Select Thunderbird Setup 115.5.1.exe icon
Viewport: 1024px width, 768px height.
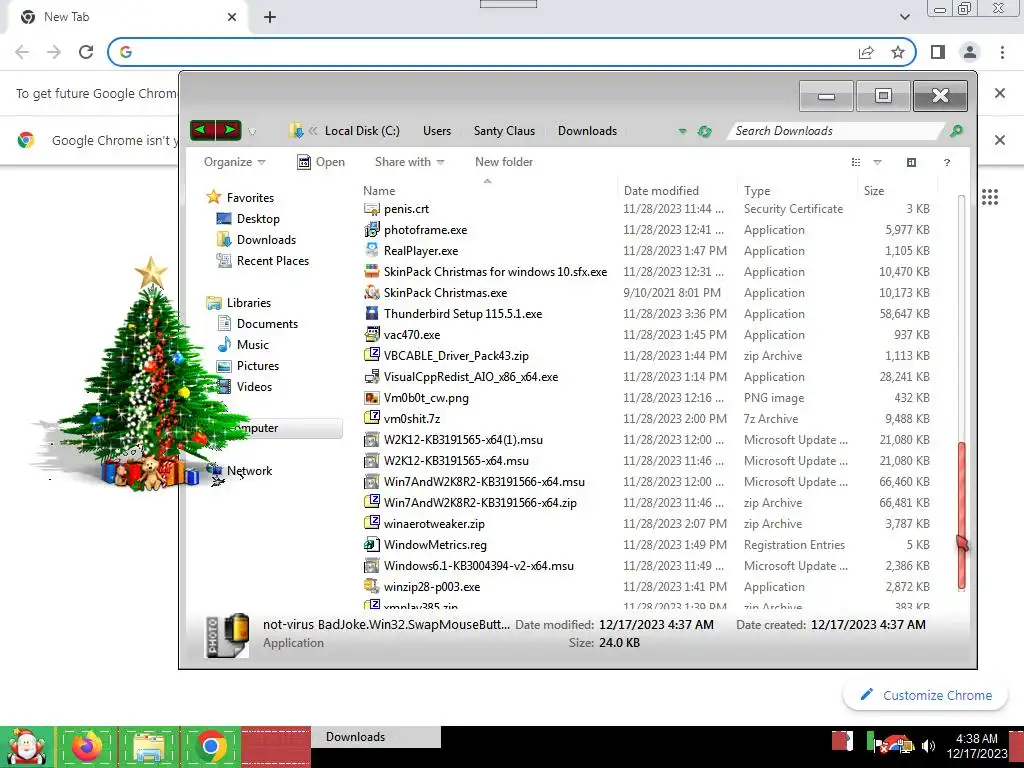tap(372, 313)
